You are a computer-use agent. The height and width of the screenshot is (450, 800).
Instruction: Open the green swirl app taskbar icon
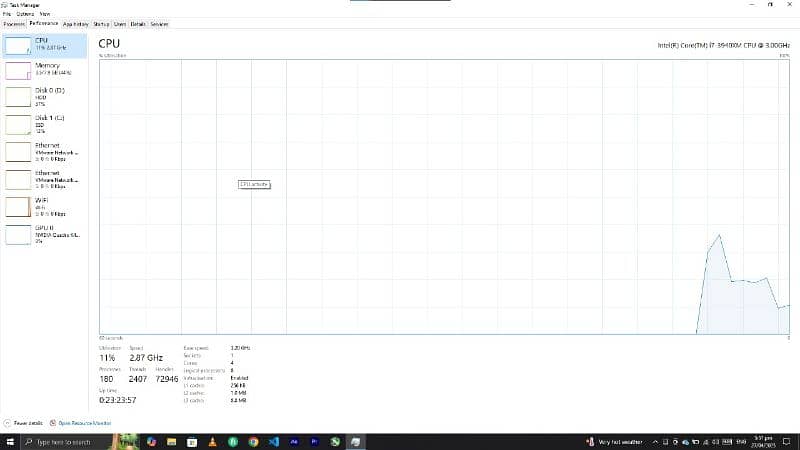[335, 442]
